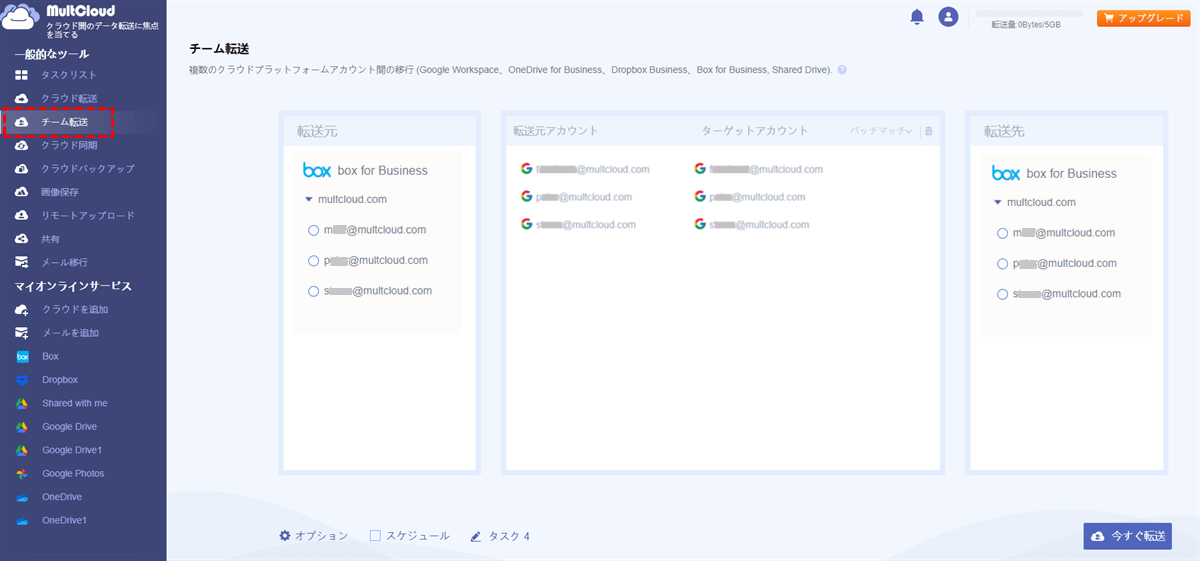The width and height of the screenshot is (1200, 561).
Task: Click the メール移行 icon
Action: pos(21,262)
